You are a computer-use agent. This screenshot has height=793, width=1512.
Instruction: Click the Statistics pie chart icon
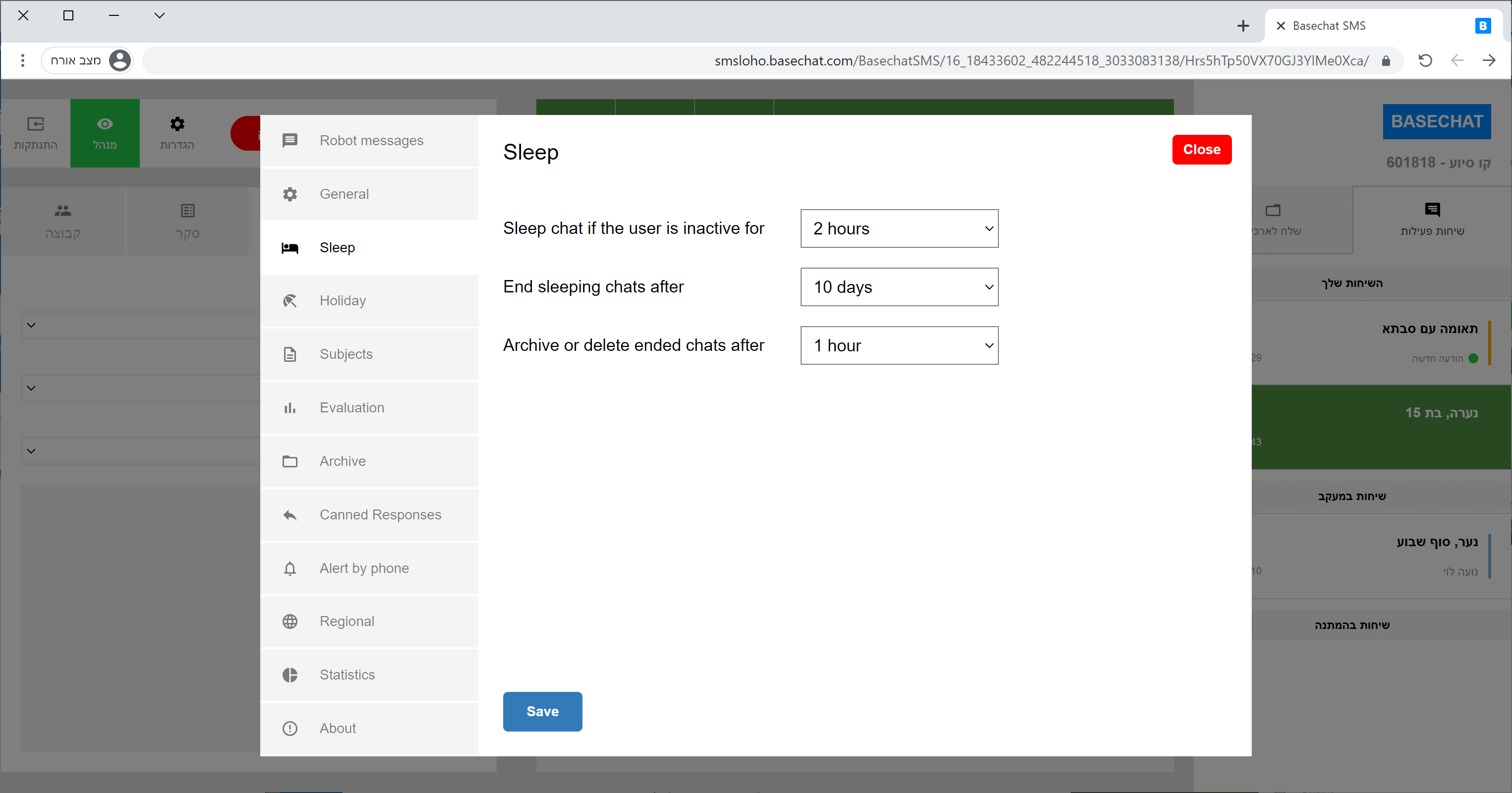pyautogui.click(x=290, y=675)
